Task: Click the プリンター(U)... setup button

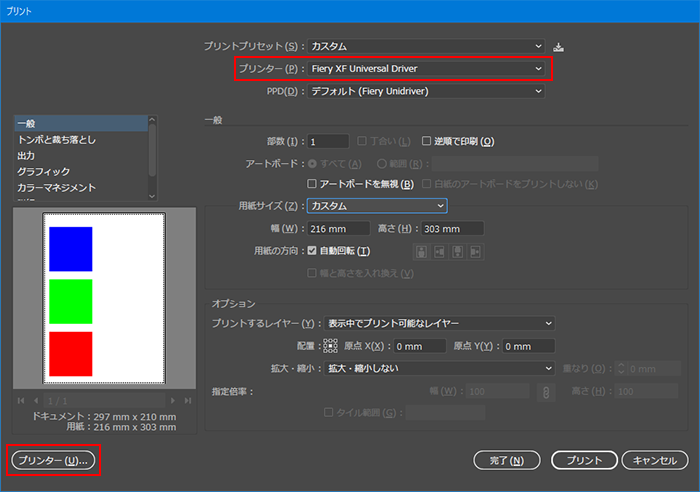Action: (x=52, y=460)
